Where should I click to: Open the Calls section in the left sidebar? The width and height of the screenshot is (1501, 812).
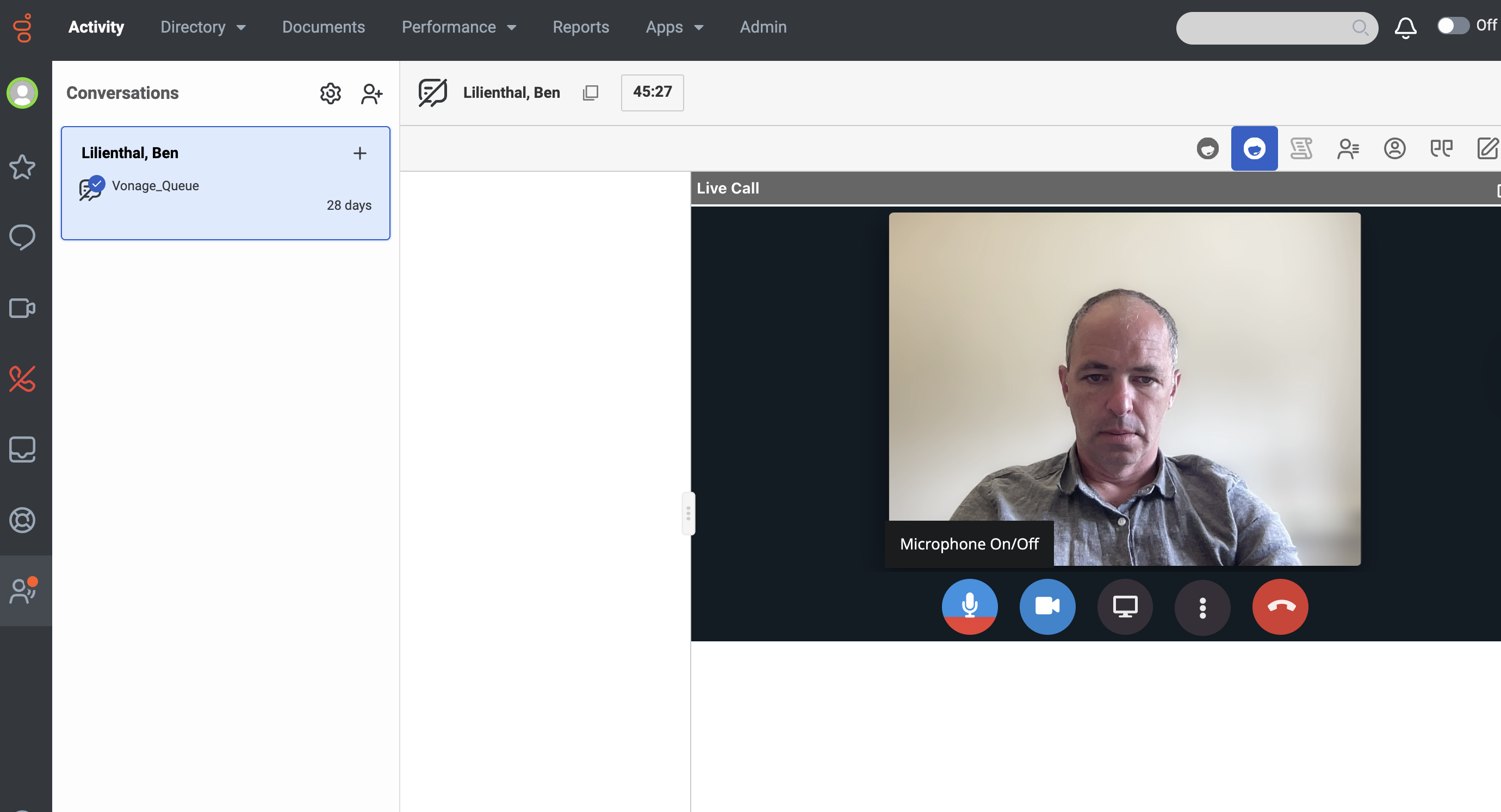[x=22, y=379]
